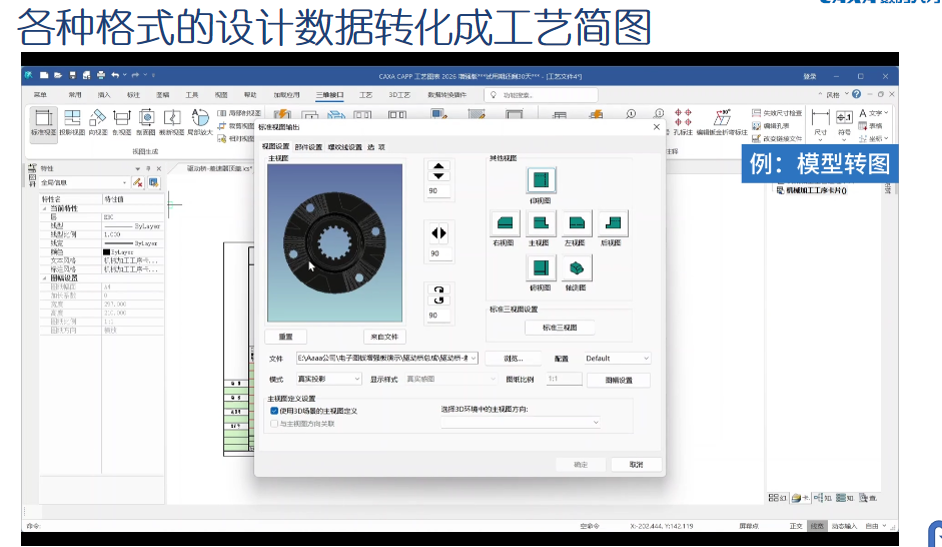The width and height of the screenshot is (942, 547).
Task: Click the 浏览... button
Action: pos(513,358)
